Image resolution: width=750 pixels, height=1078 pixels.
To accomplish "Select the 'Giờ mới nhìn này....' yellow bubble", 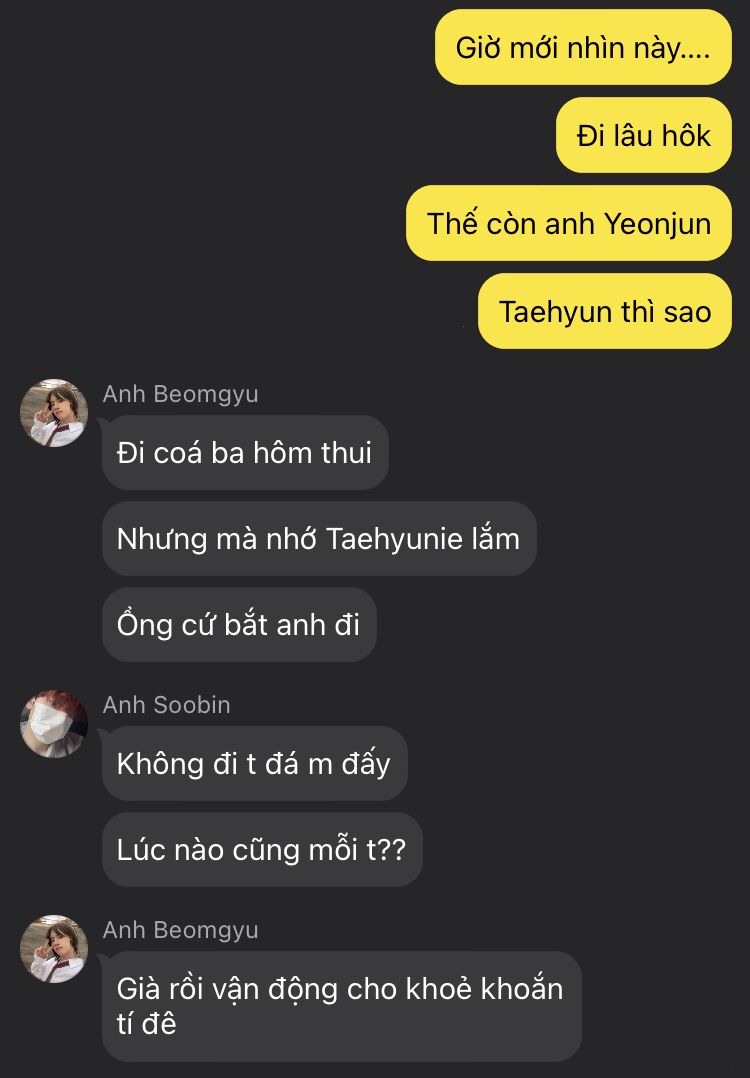I will (x=583, y=47).
